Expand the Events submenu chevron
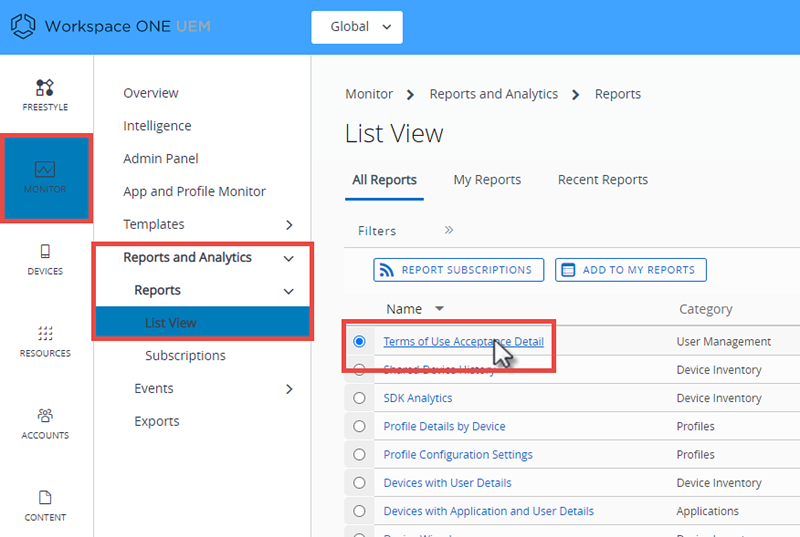Screen dimensions: 800x537 tap(289, 389)
